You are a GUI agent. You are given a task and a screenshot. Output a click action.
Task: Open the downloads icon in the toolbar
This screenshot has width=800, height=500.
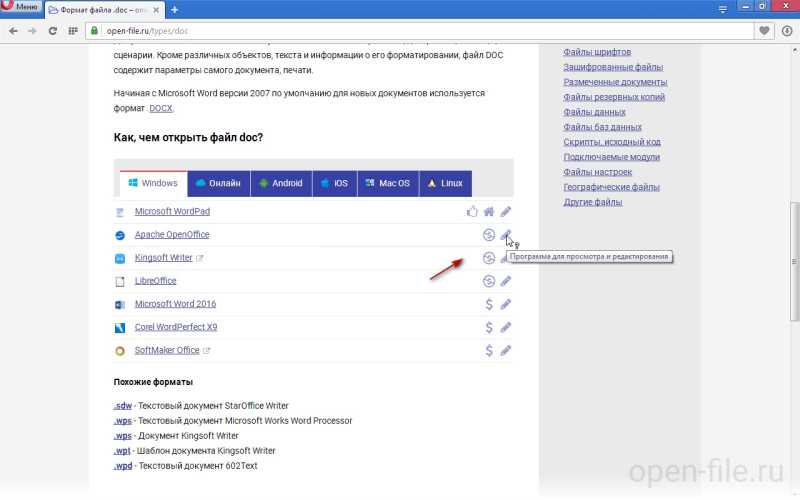[x=787, y=31]
